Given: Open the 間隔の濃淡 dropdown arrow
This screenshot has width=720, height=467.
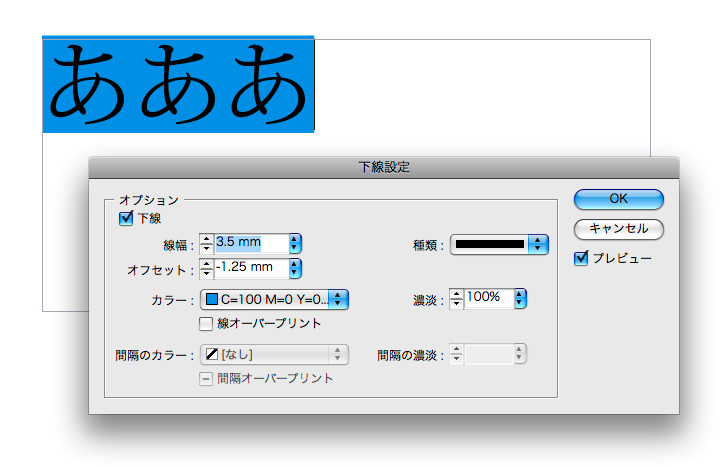Looking at the screenshot, I should [x=519, y=354].
